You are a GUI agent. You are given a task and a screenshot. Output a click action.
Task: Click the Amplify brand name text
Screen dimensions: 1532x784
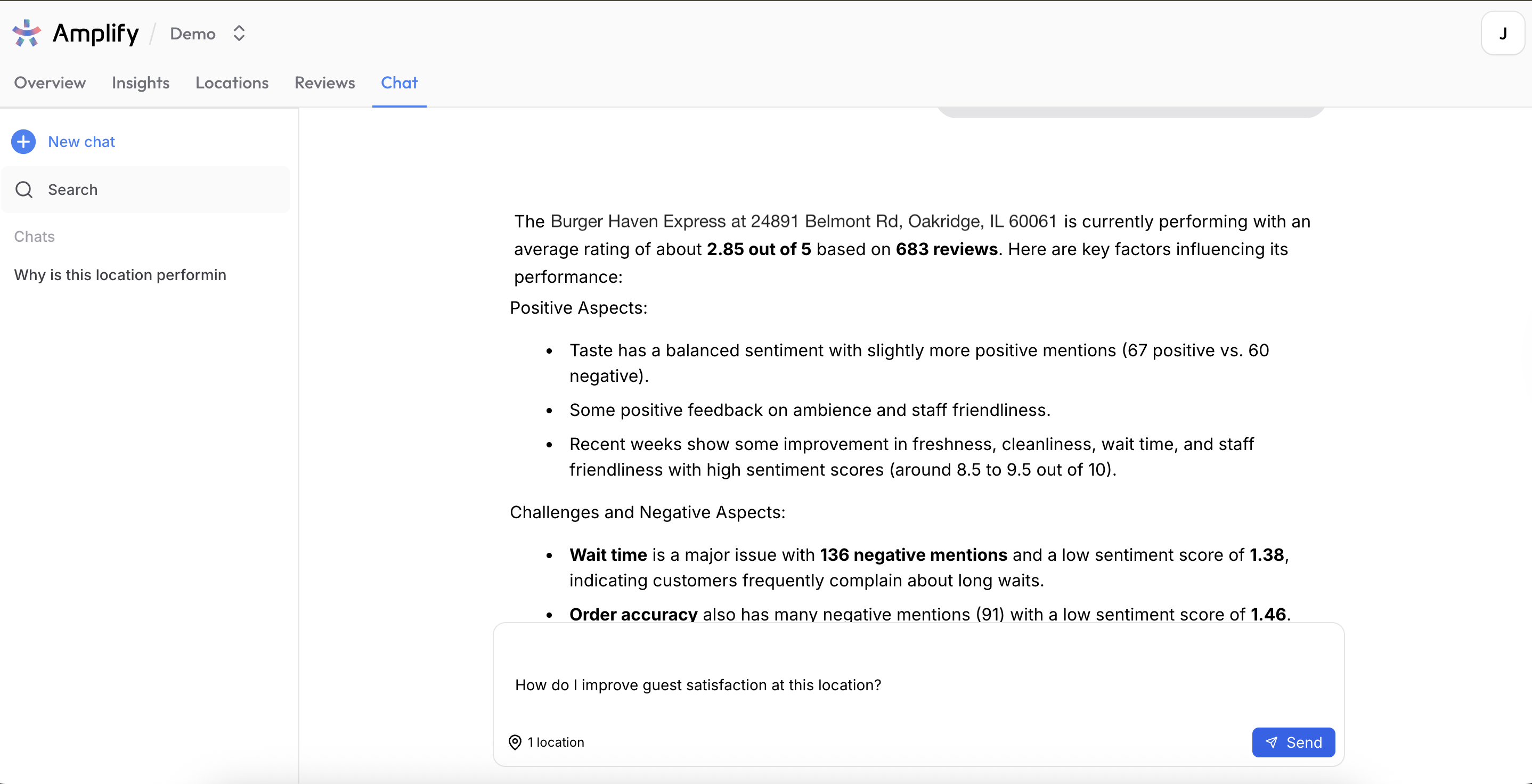pos(96,34)
